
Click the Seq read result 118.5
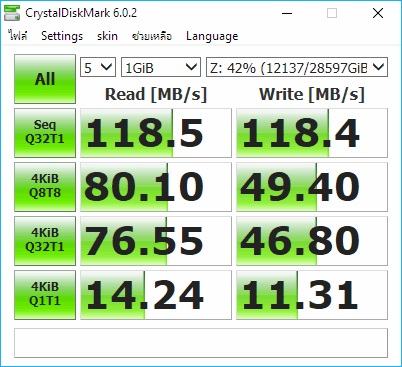[156, 133]
